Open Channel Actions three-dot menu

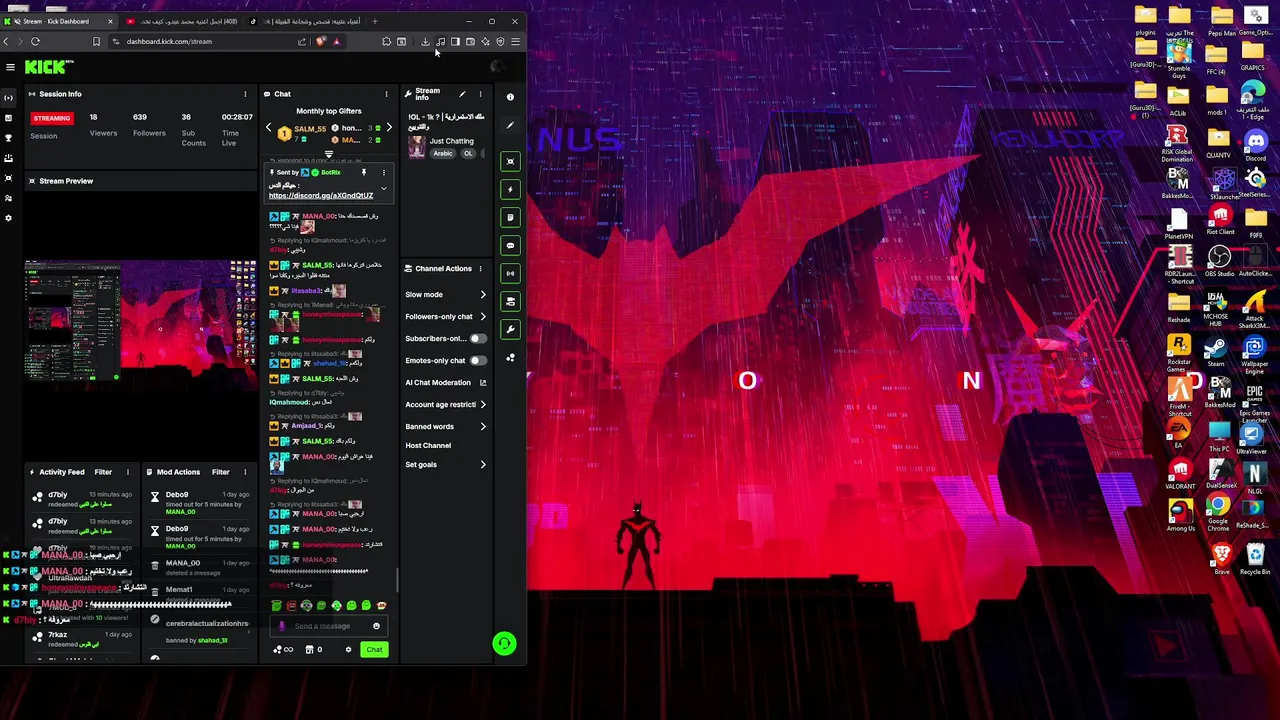pos(480,268)
